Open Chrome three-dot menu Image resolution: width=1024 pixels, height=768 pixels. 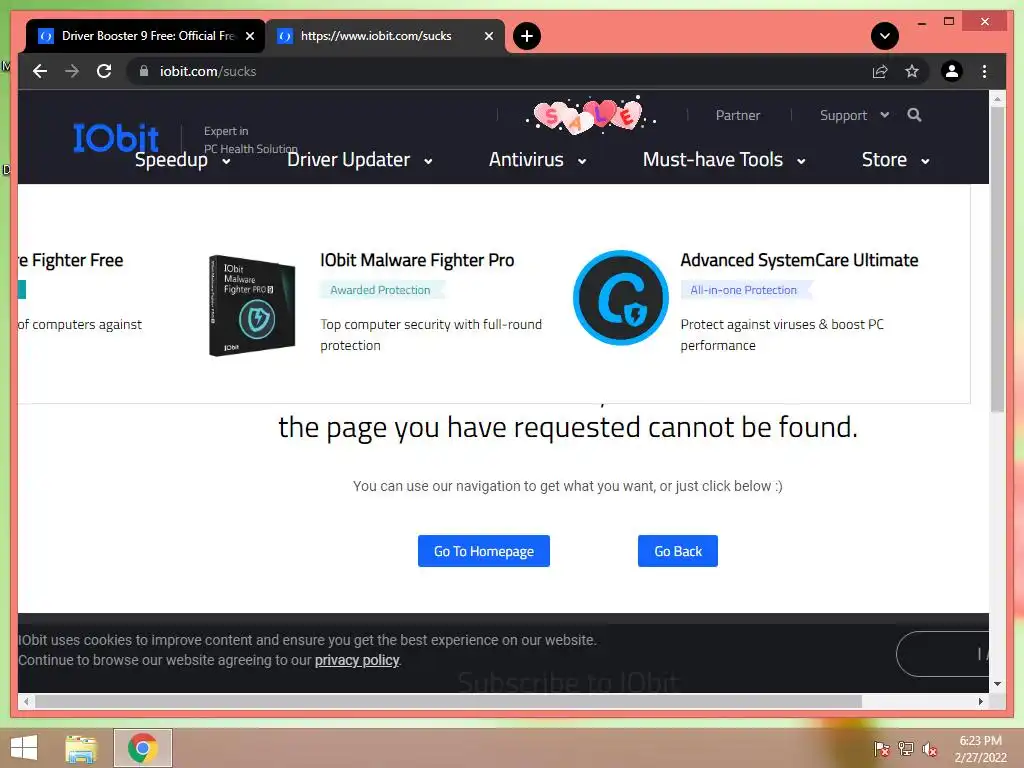click(x=985, y=71)
